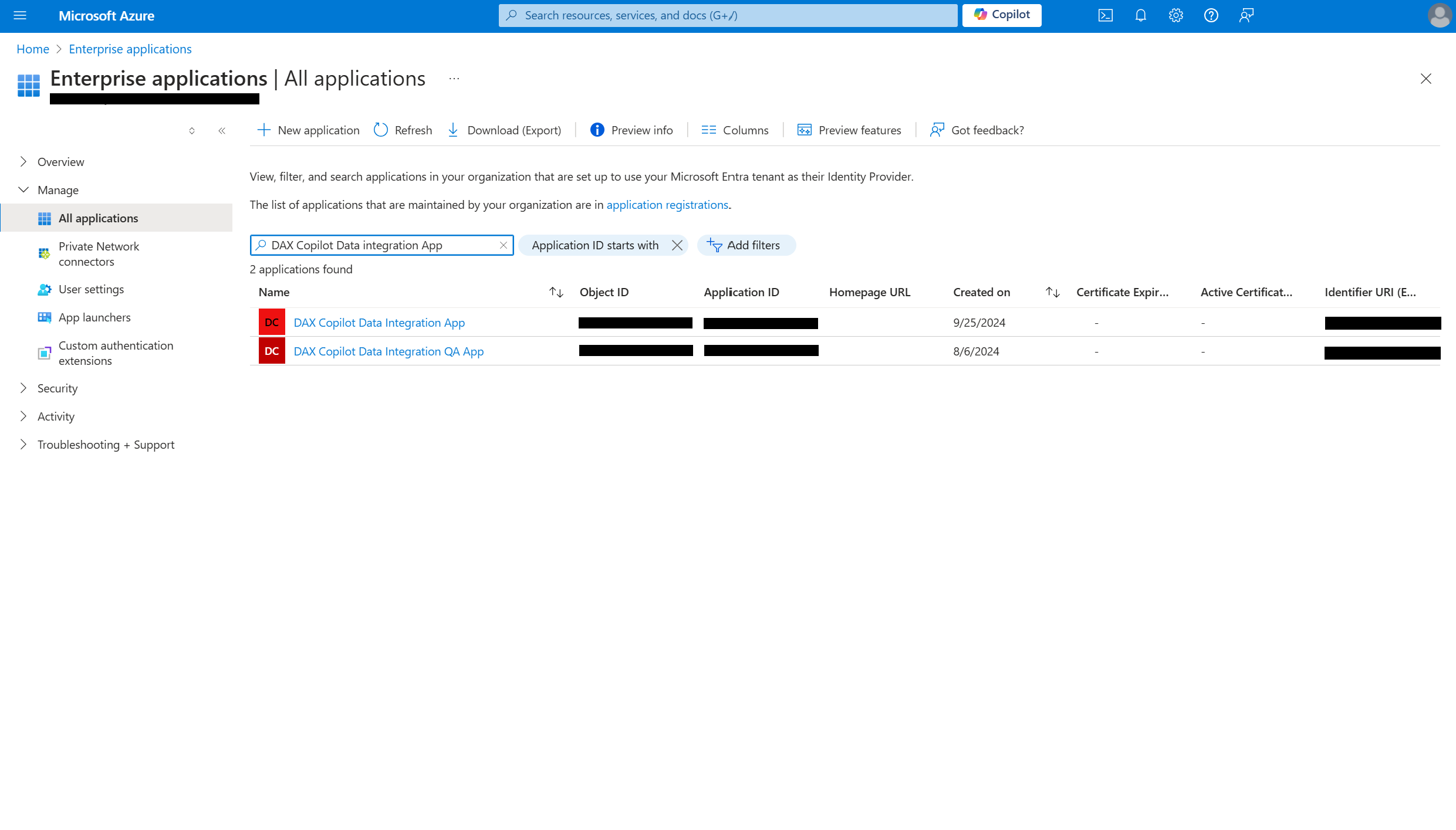1456x830 pixels.
Task: Go to Home breadcrumb
Action: (33, 49)
